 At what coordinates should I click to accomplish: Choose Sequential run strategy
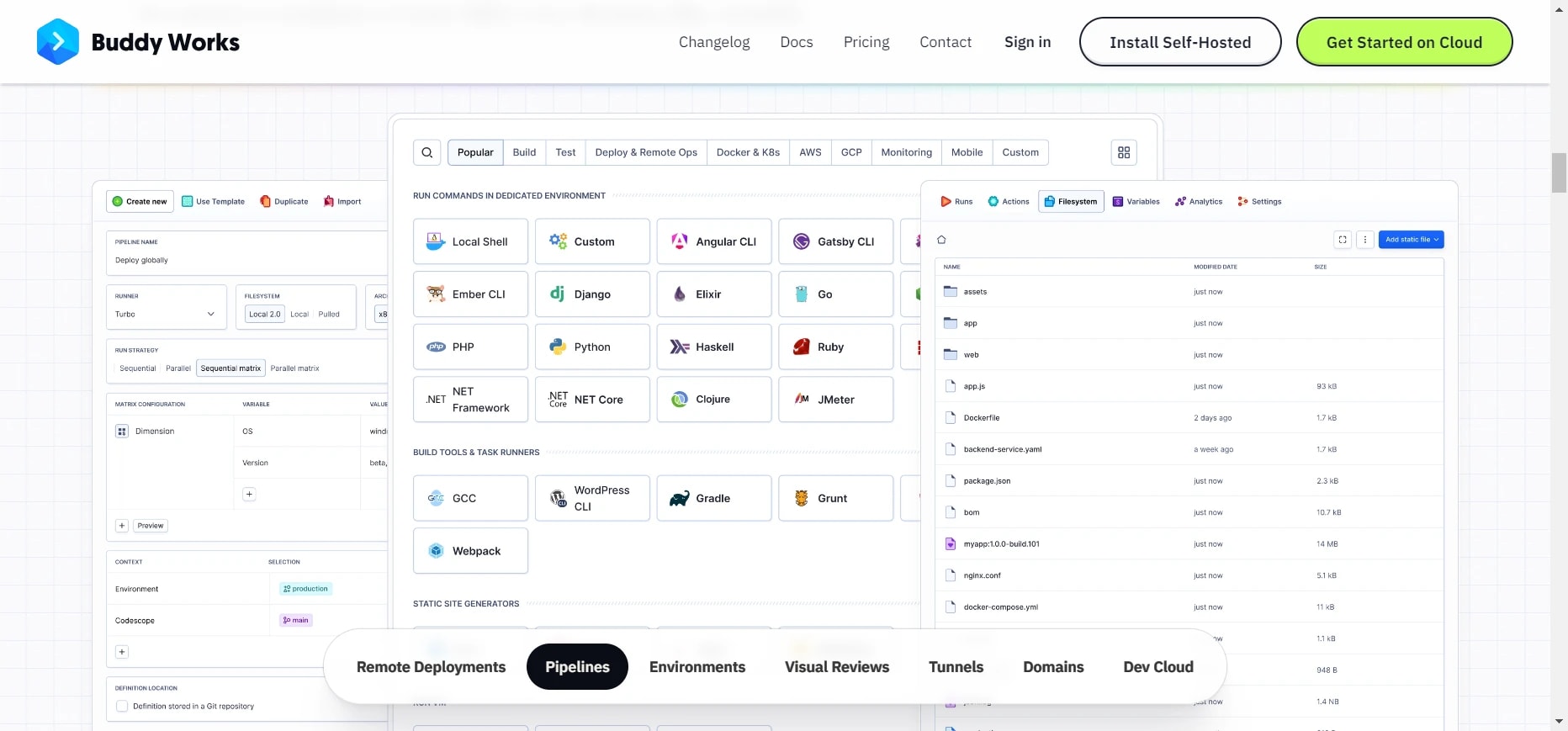pyautogui.click(x=138, y=368)
